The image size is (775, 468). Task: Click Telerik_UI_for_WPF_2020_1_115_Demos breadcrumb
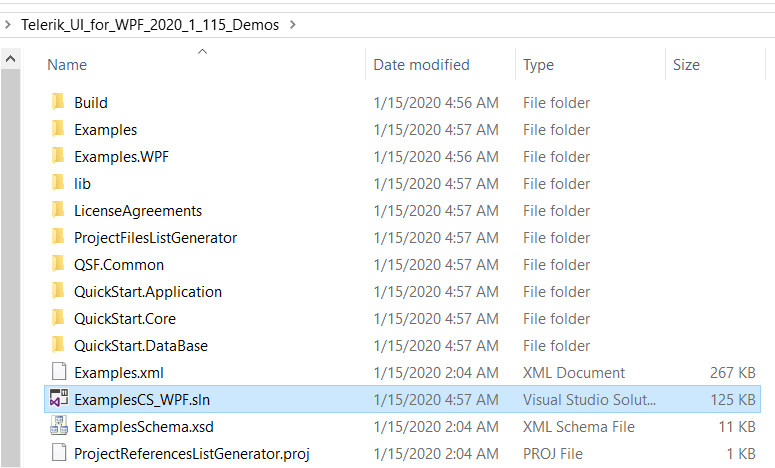150,25
